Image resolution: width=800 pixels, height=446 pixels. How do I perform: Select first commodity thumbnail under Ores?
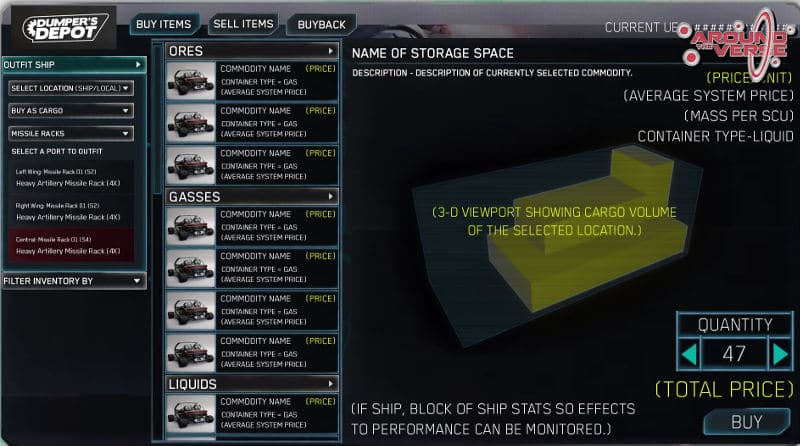coord(191,81)
